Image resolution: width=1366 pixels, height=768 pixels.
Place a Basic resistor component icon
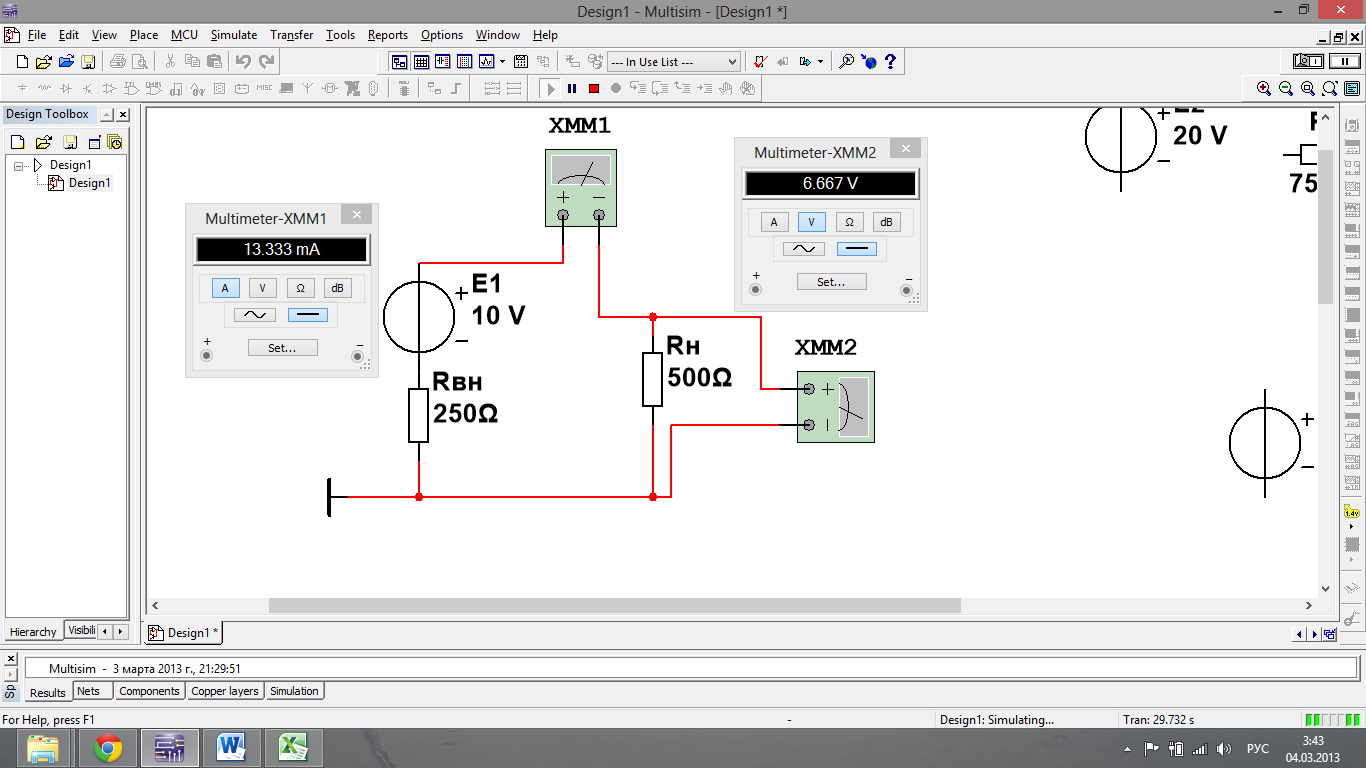click(43, 88)
